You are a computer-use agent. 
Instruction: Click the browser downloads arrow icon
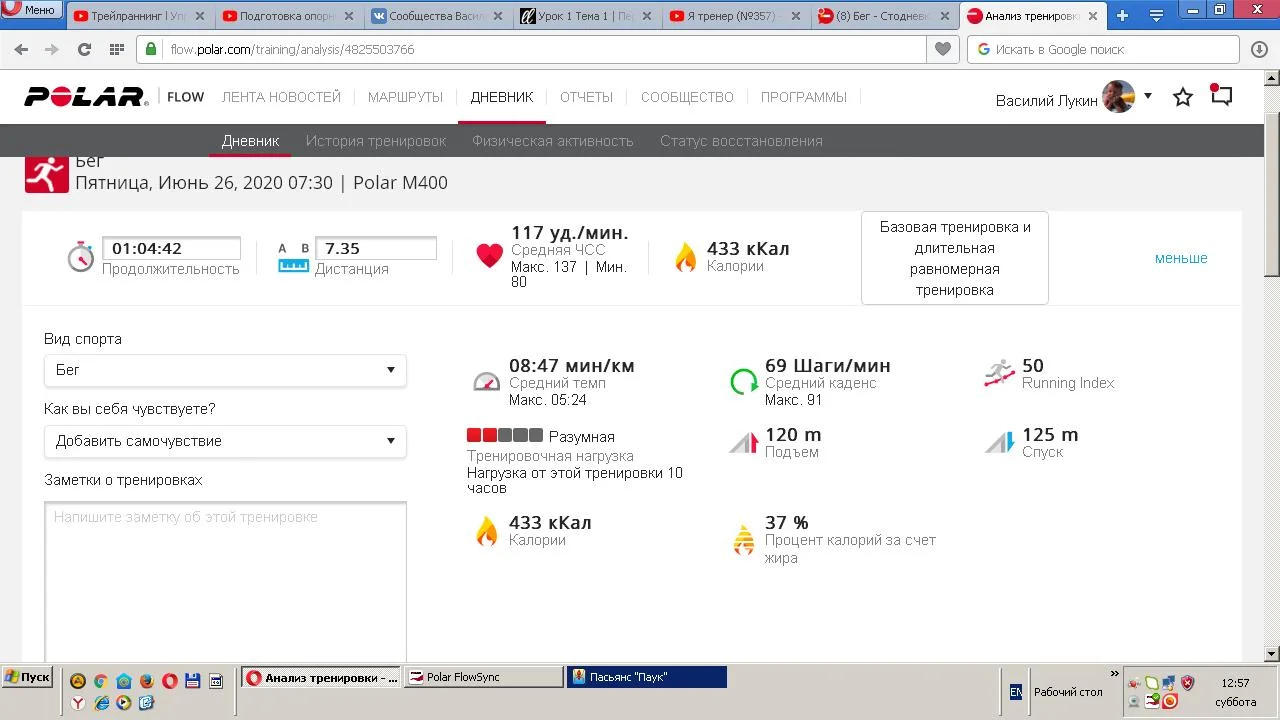click(x=1259, y=49)
